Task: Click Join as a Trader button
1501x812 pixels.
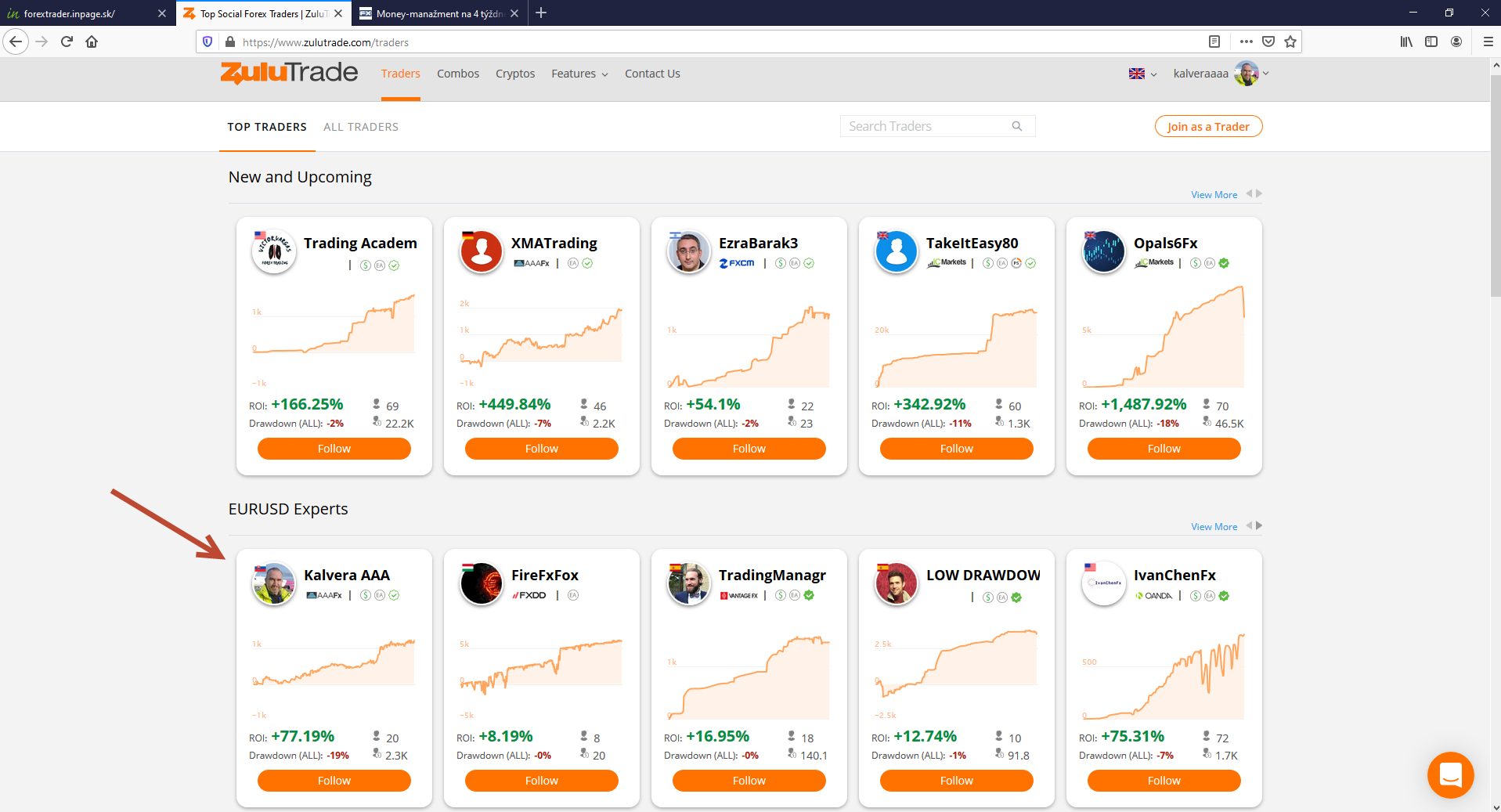Action: [x=1208, y=126]
